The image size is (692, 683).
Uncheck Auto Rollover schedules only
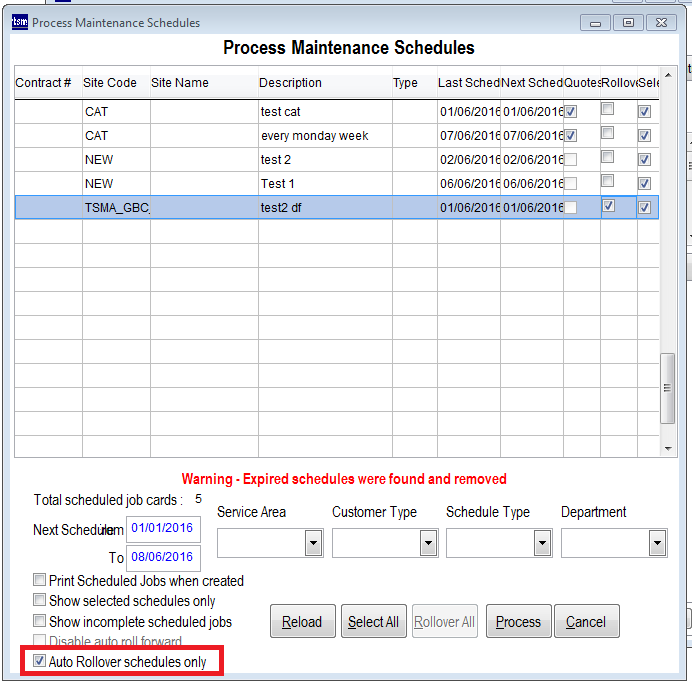click(40, 662)
